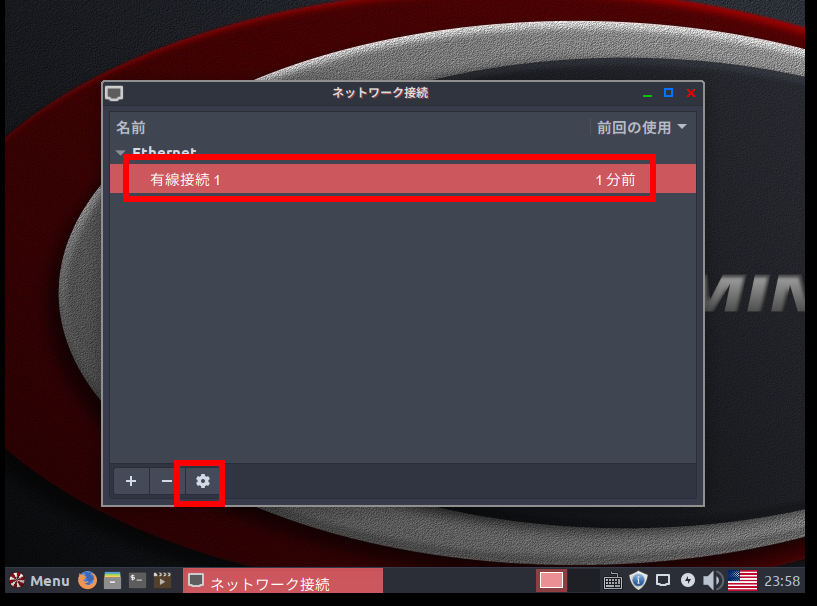817x606 pixels.
Task: Sort by 前回の使用 column header
Action: [x=641, y=127]
